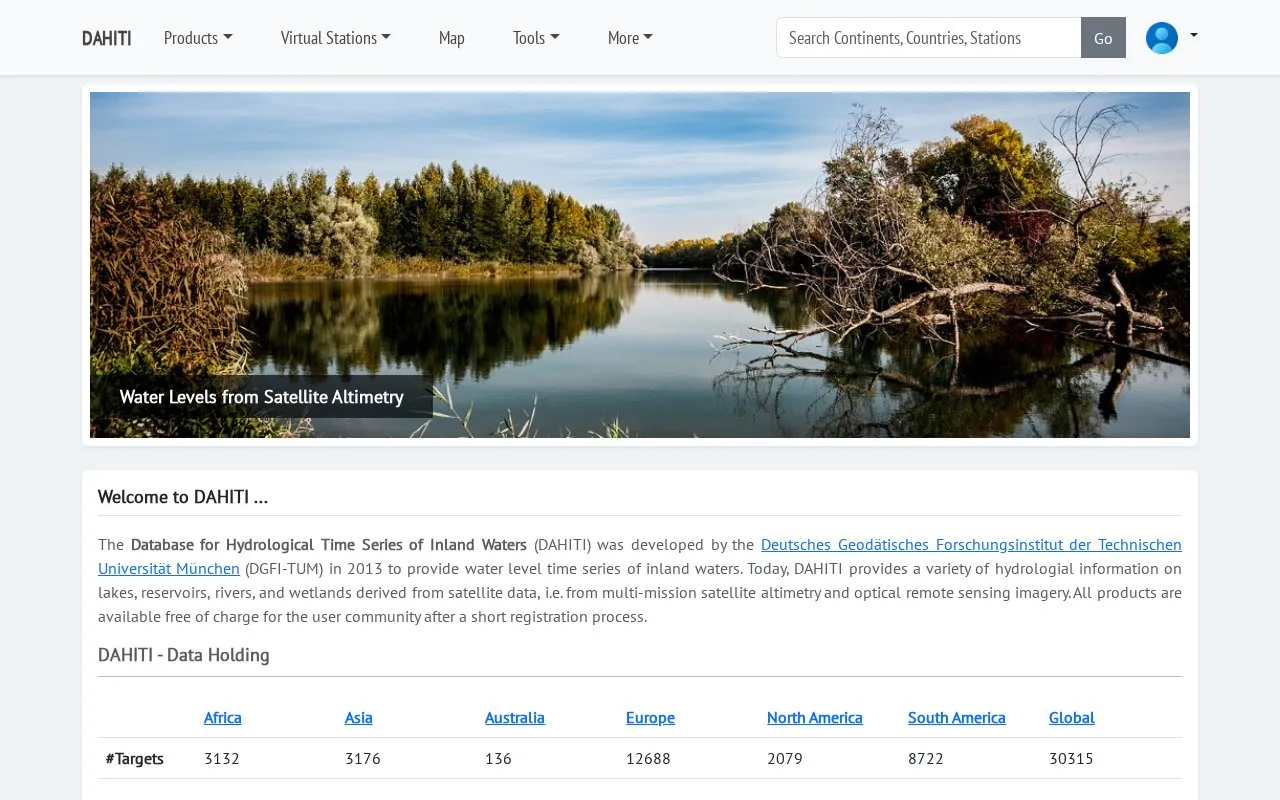Click the North America target count 2079
Viewport: 1280px width, 800px height.
tap(785, 759)
